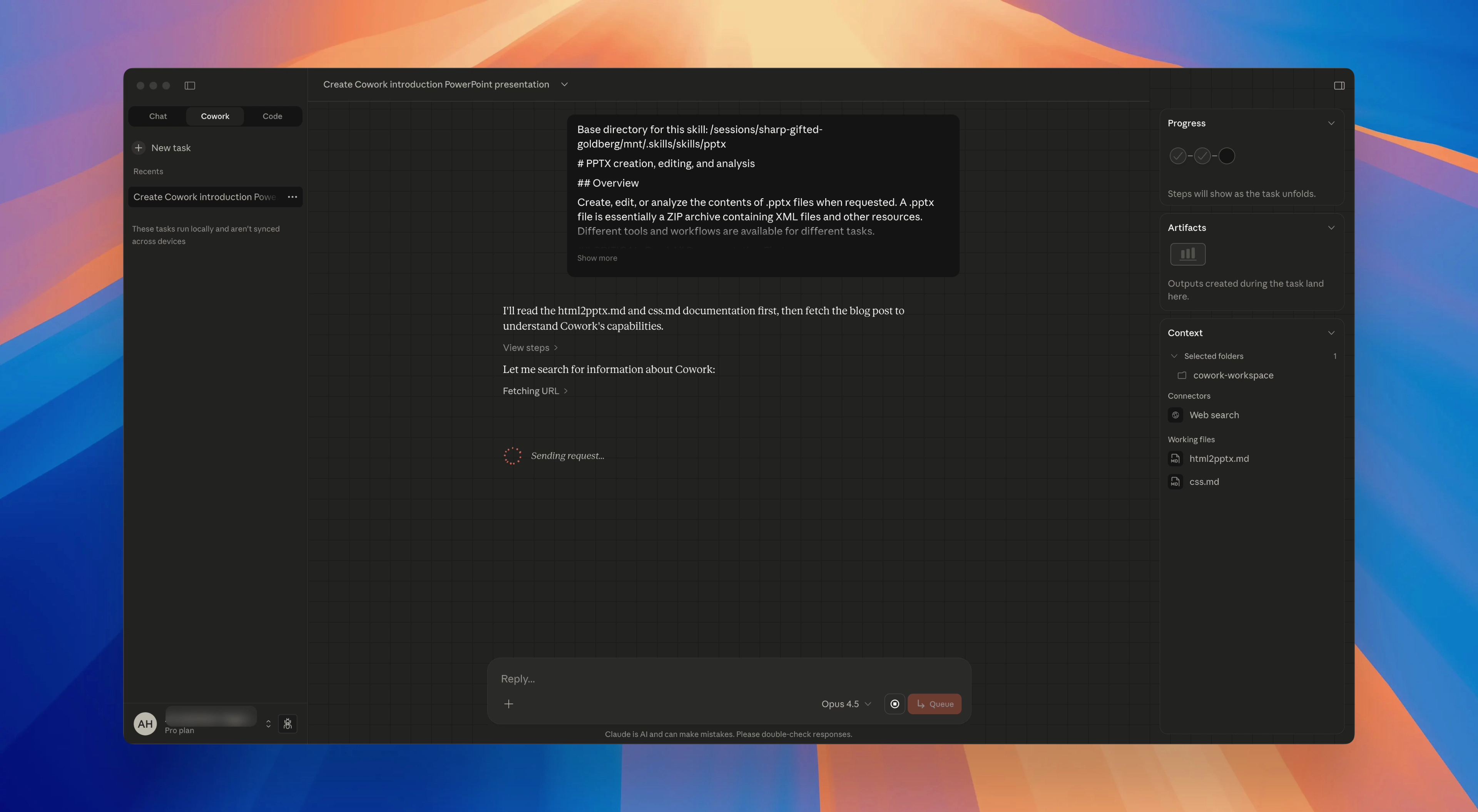Screen dimensions: 1478x812
Task: Toggle the right details panel icon
Action: click(1339, 85)
